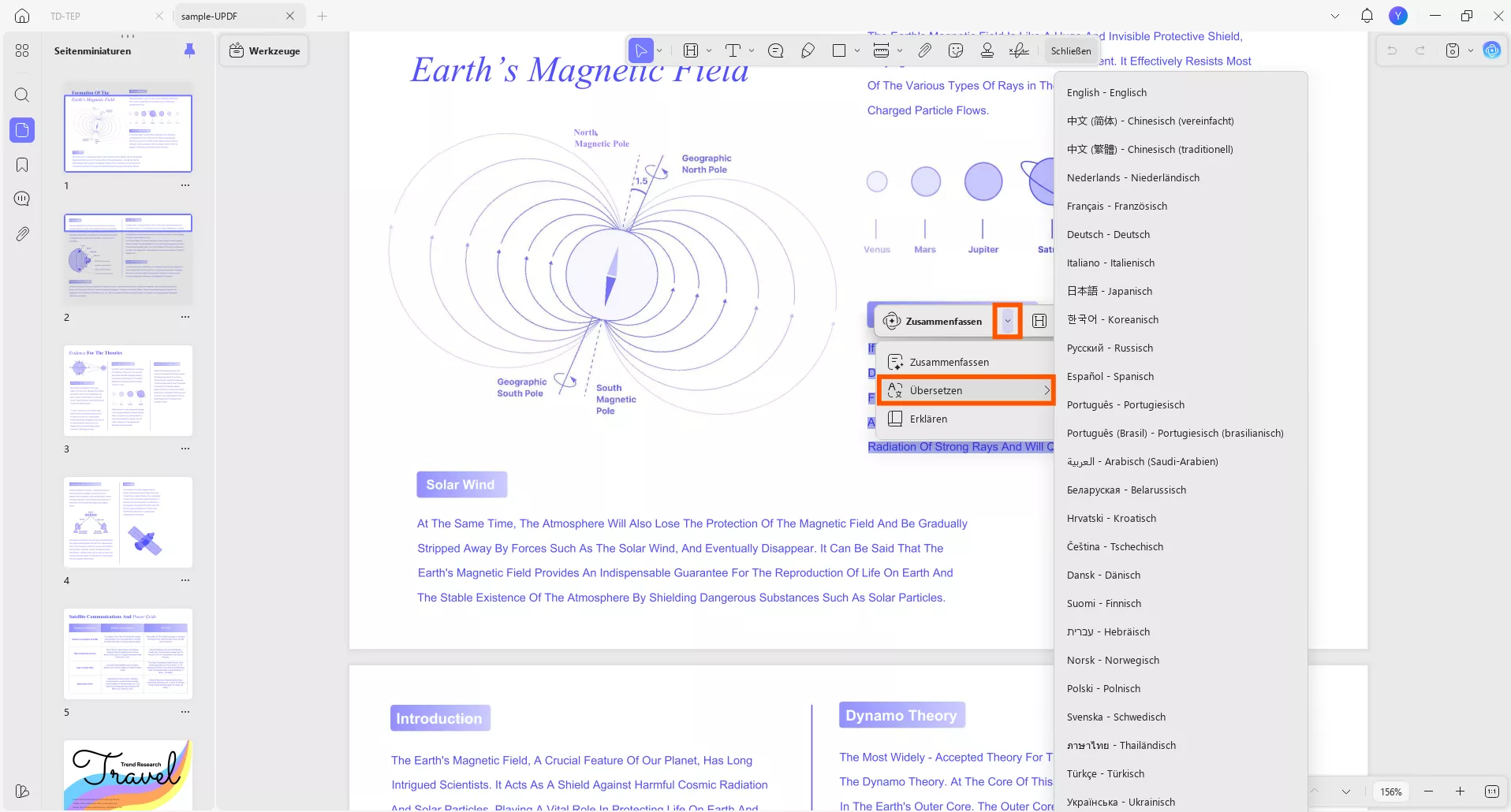Image resolution: width=1511 pixels, height=812 pixels.
Task: Close the sample-UPDF tab
Action: click(290, 16)
